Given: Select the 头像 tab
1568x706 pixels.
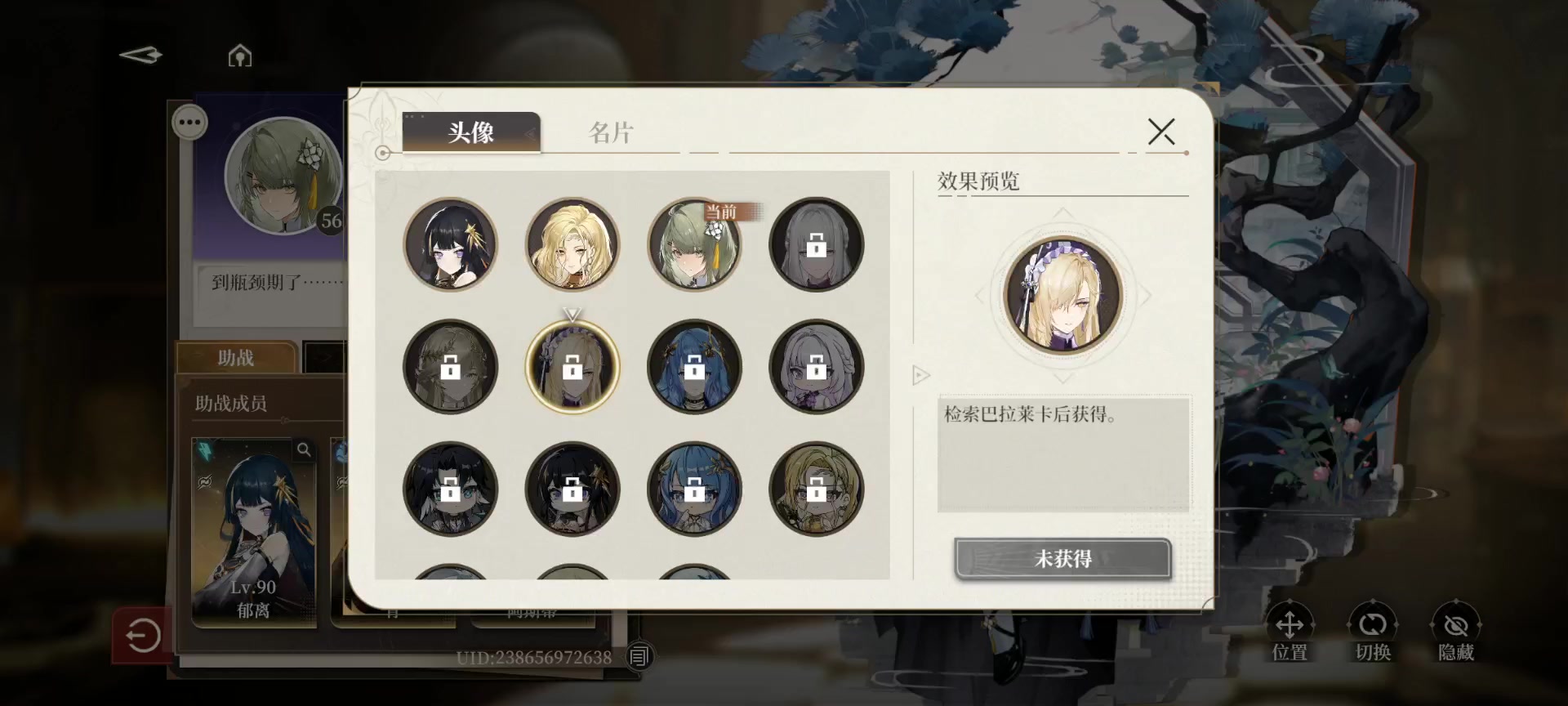Looking at the screenshot, I should (x=471, y=132).
